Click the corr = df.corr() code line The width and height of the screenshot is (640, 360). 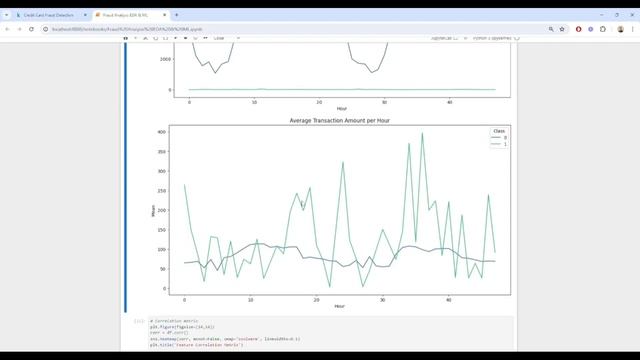point(169,333)
